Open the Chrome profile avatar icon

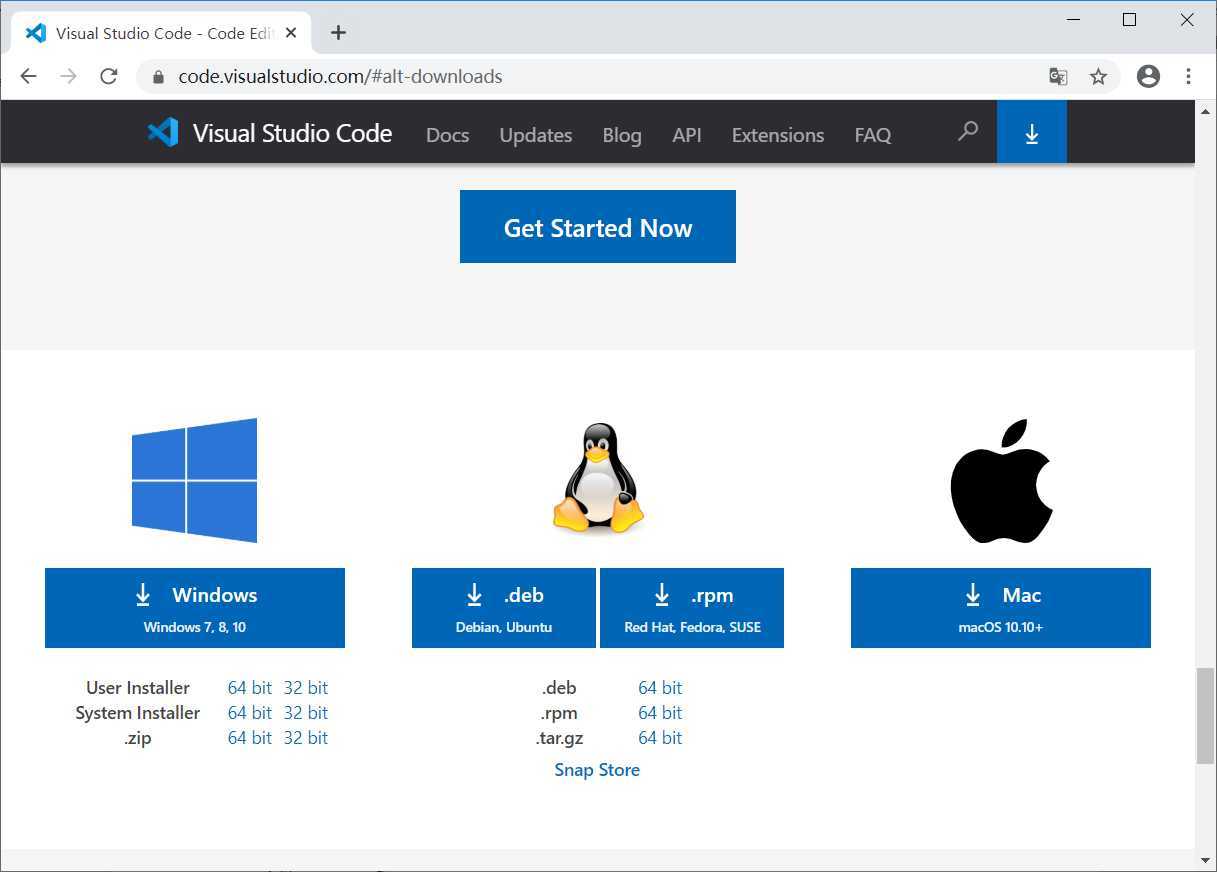point(1148,76)
